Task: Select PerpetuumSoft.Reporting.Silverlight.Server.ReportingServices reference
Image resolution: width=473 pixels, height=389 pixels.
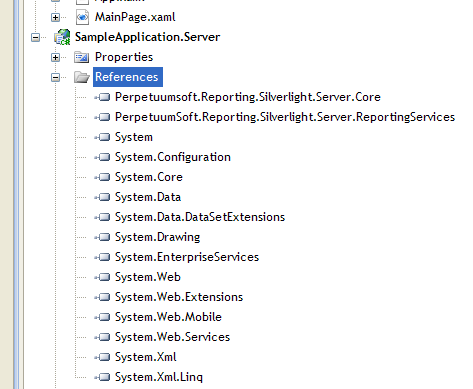Action: click(x=285, y=117)
